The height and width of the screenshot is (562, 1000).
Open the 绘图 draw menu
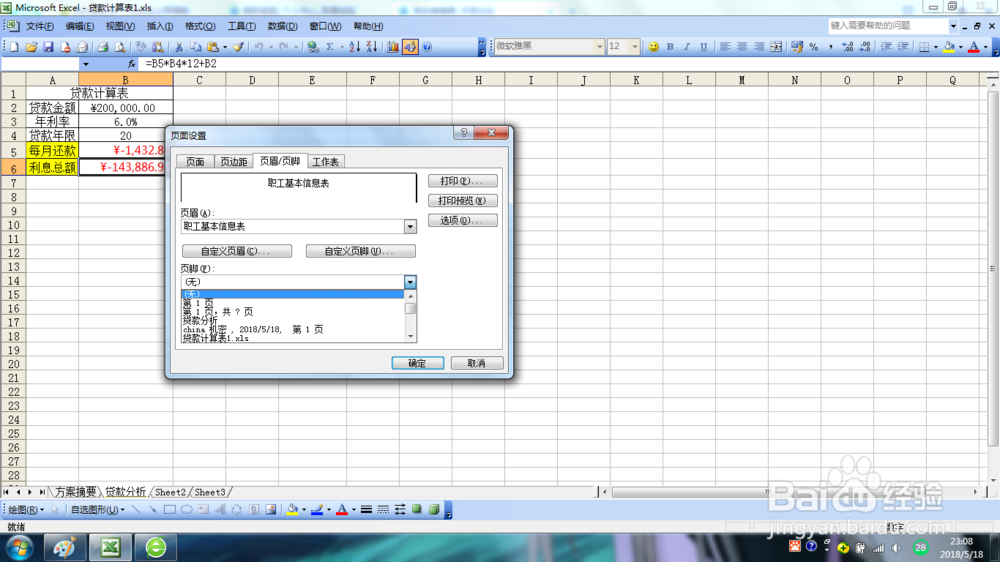26,510
